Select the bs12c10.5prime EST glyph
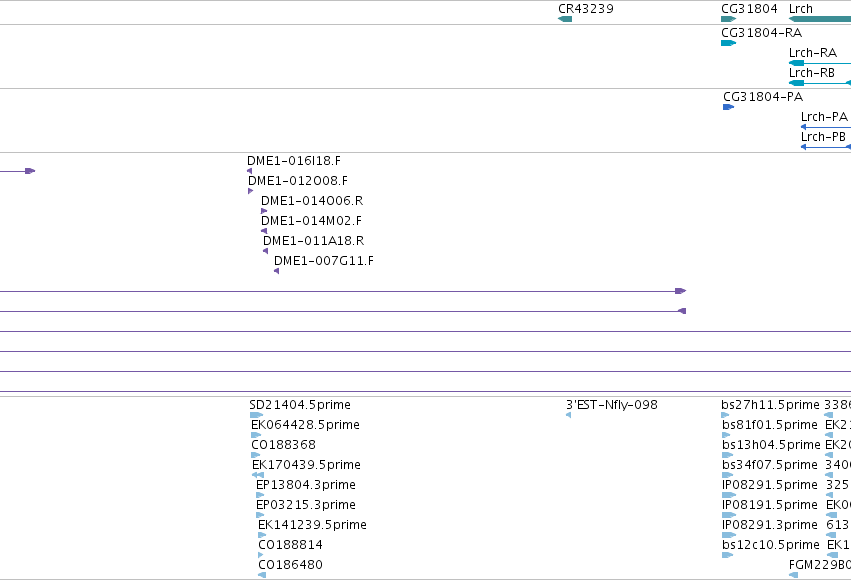Screen dimensions: 851x580 [728, 556]
